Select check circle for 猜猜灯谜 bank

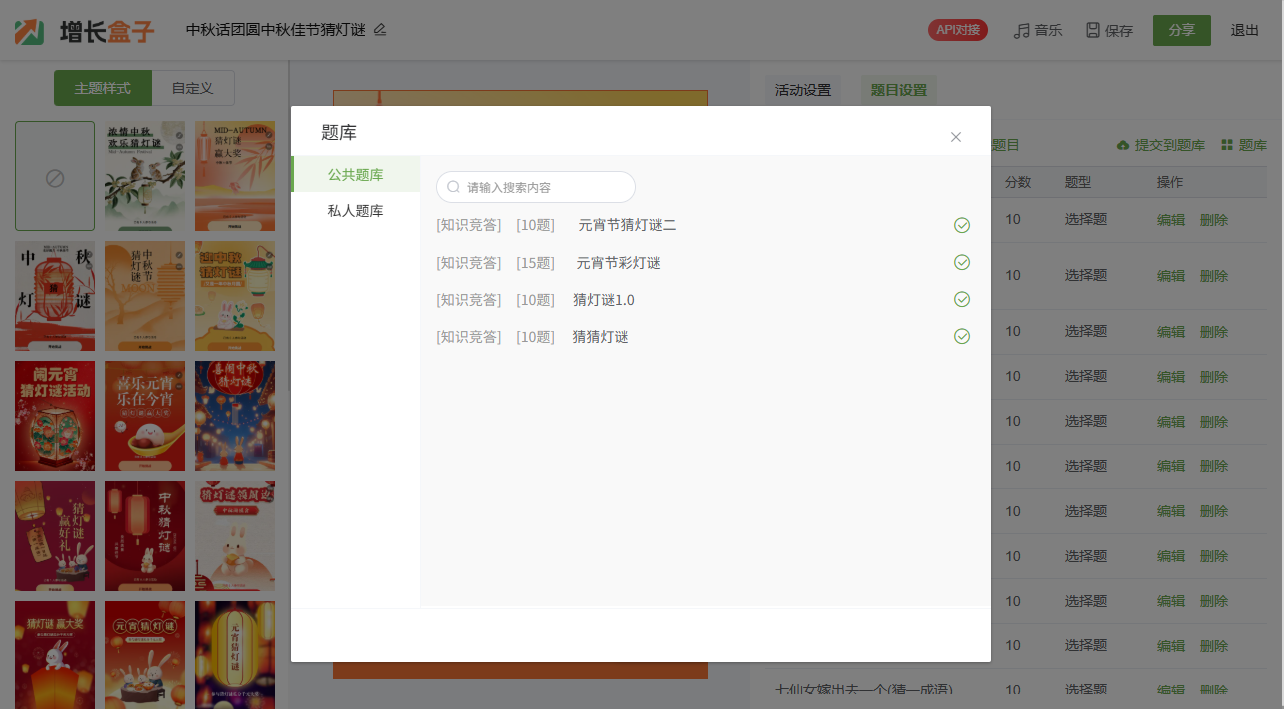(x=962, y=336)
